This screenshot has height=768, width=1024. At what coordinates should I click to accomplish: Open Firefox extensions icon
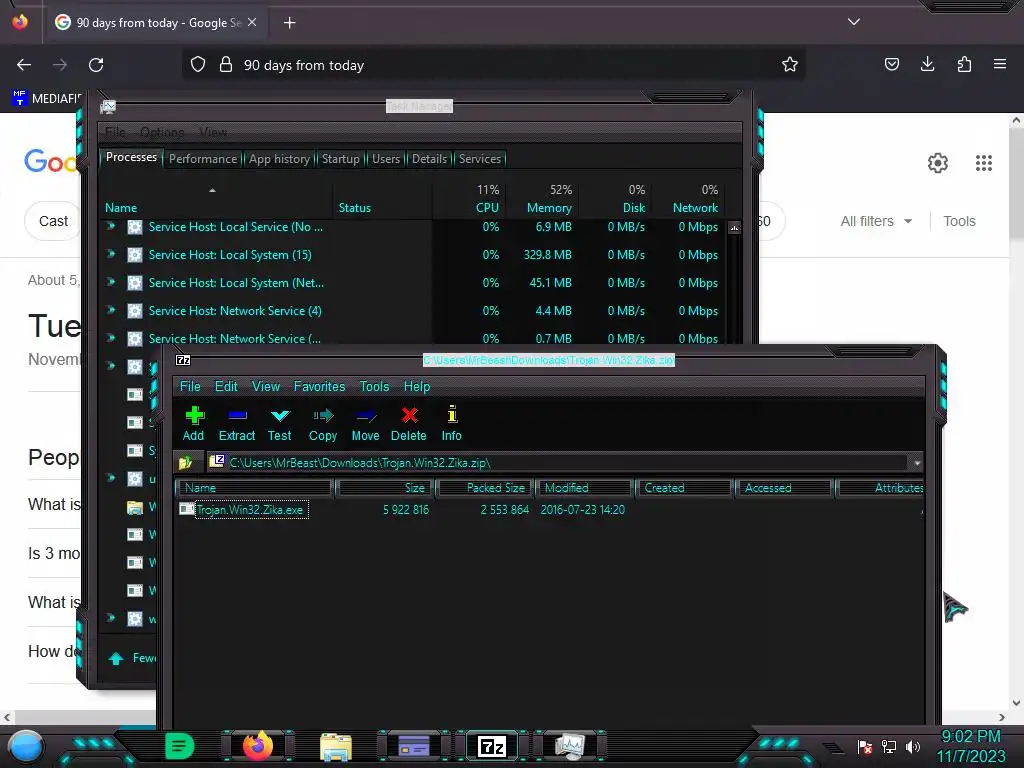[964, 64]
